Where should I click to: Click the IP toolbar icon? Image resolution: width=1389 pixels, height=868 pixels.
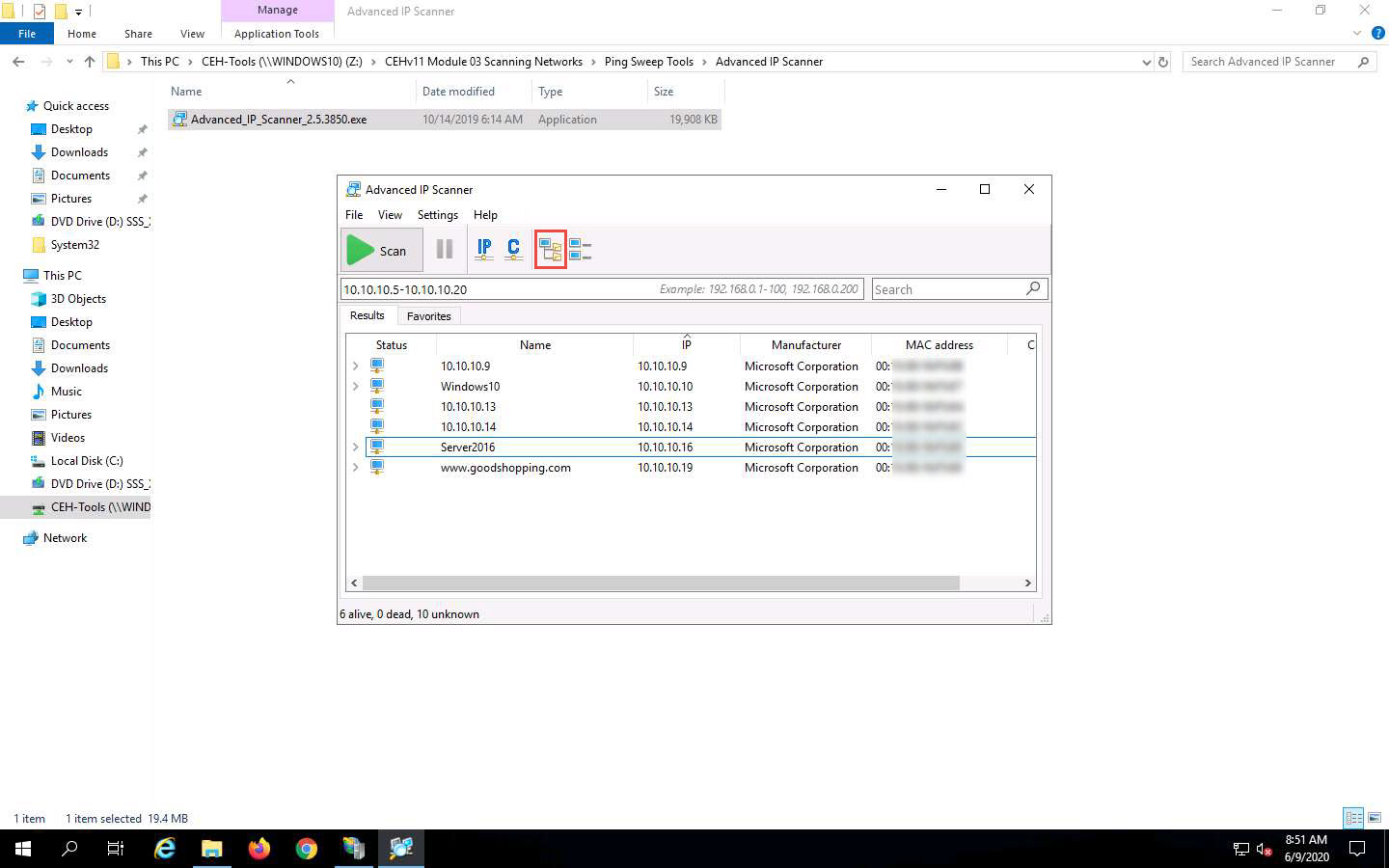tap(484, 250)
